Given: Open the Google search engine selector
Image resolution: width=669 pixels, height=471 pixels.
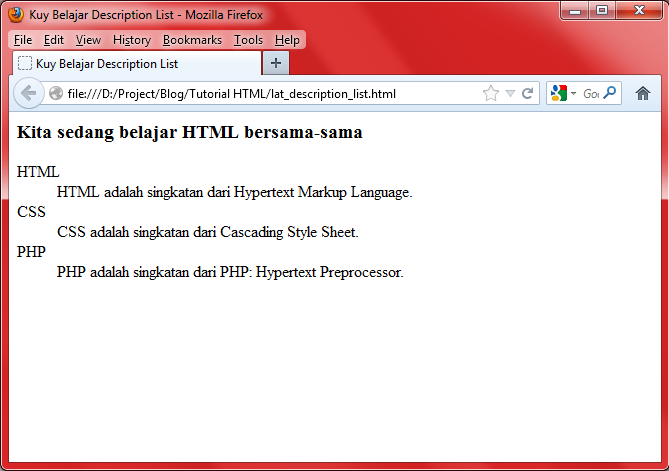Looking at the screenshot, I should (563, 93).
